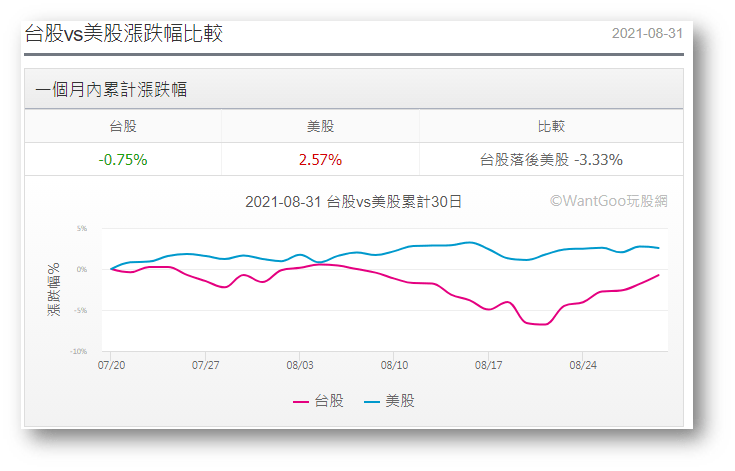Image resolution: width=735 pixels, height=471 pixels.
Task: Click the 07/20 label on x-axis
Action: (110, 366)
